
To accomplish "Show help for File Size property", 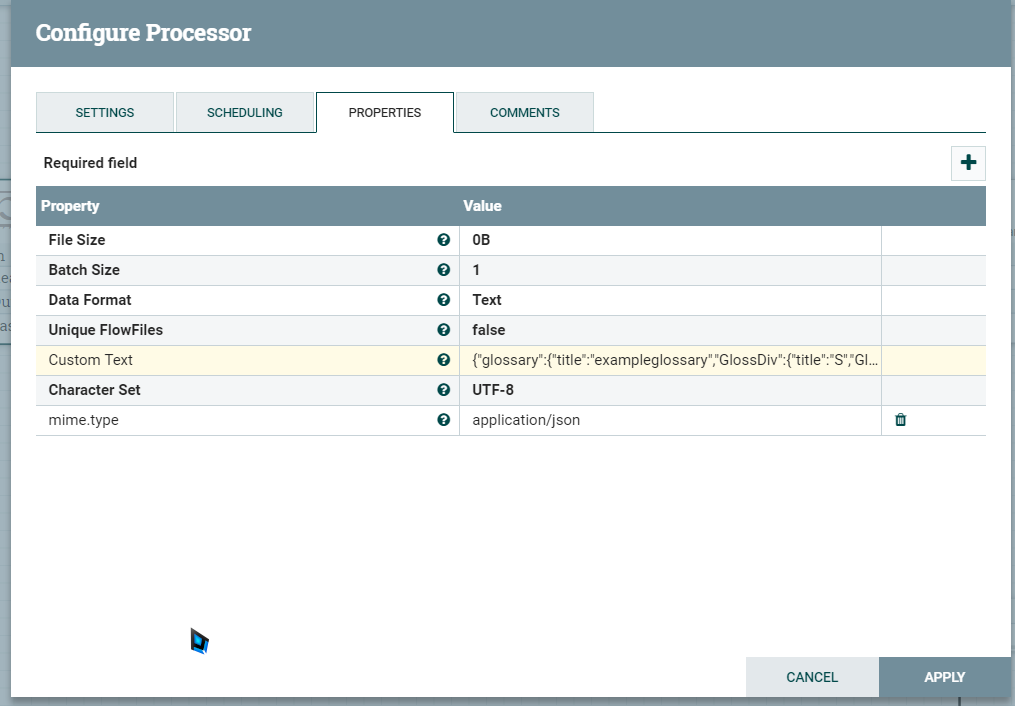I will (443, 240).
